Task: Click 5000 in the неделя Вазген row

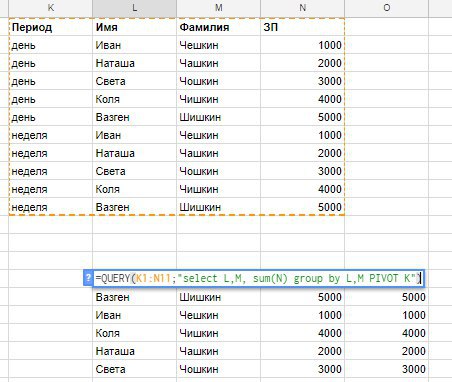Action: 303,207
